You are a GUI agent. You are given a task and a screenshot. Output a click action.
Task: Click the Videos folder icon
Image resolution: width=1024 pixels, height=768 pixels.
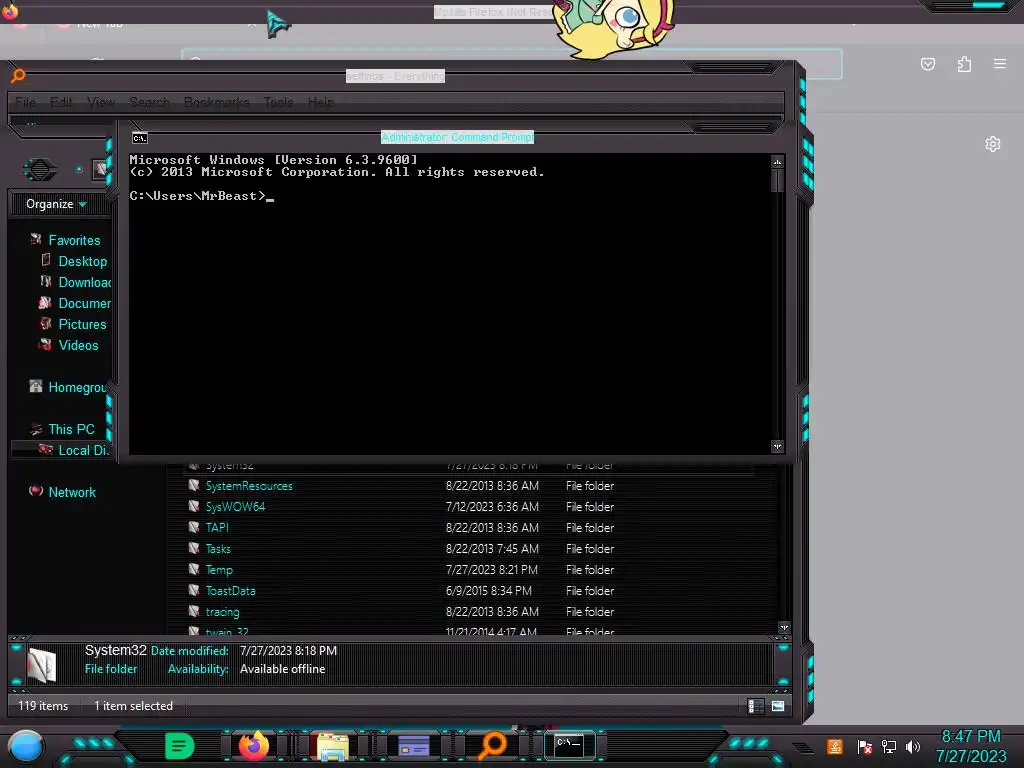coord(45,344)
